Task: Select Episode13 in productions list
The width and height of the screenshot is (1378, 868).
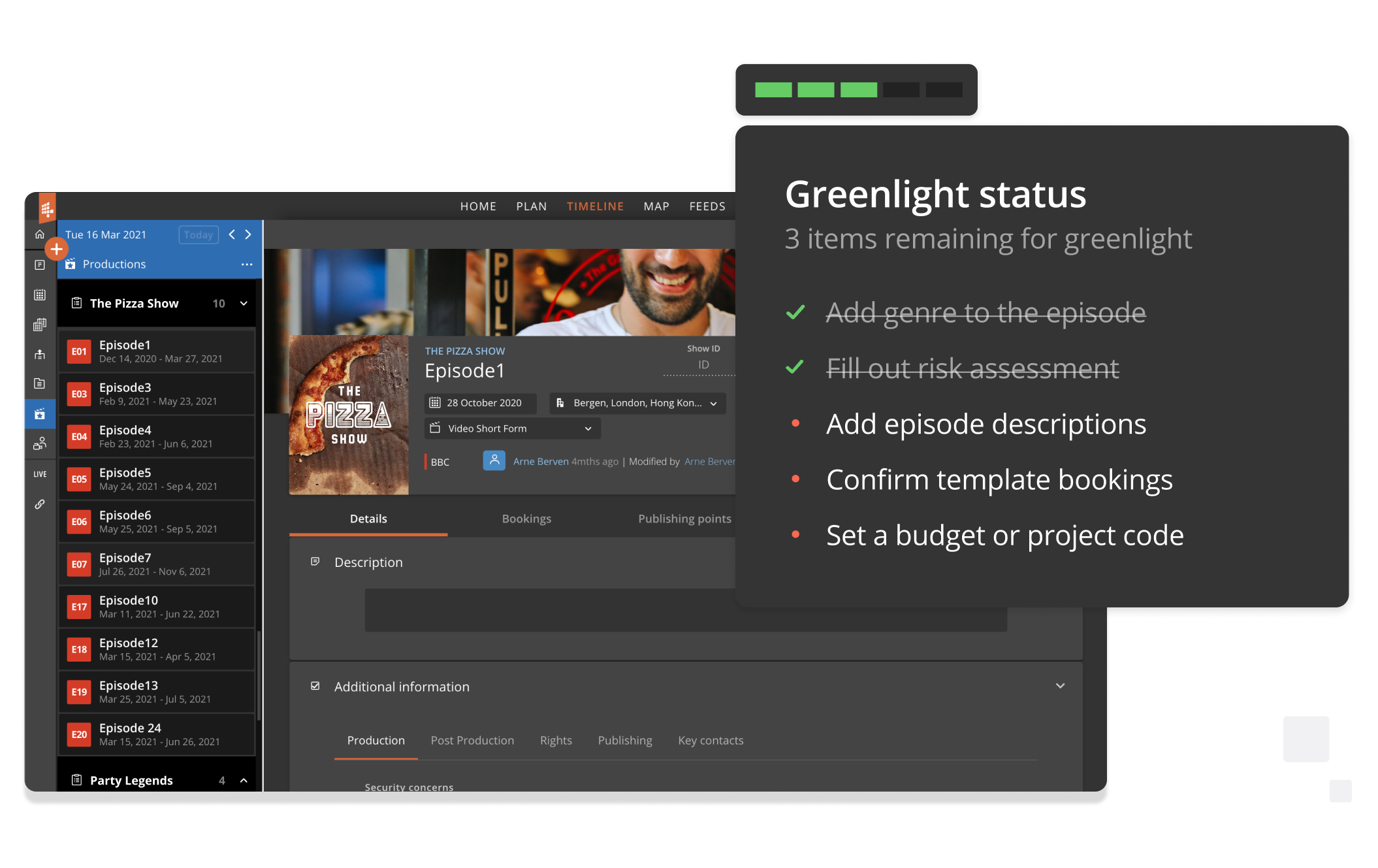Action: 156,692
